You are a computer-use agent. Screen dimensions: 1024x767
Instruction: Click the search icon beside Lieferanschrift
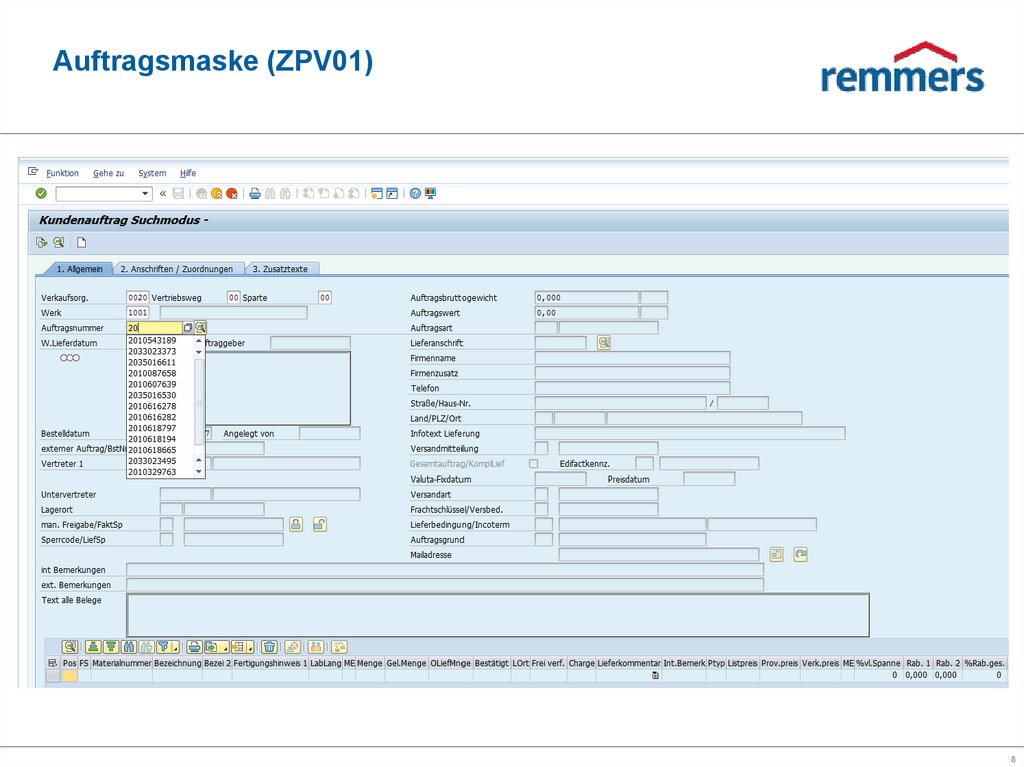click(x=603, y=343)
